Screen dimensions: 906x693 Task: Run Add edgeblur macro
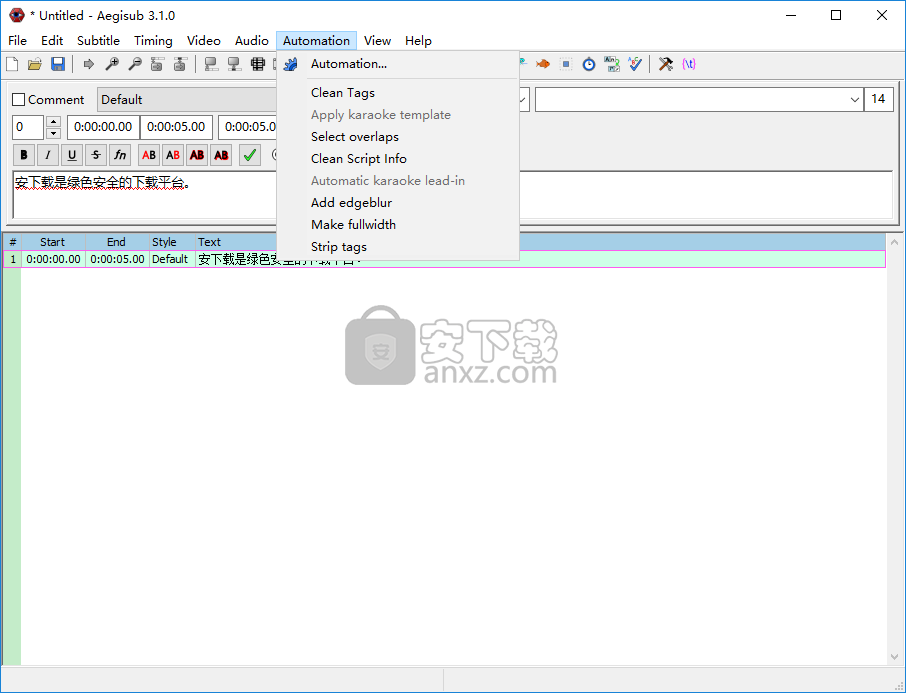click(x=398, y=202)
